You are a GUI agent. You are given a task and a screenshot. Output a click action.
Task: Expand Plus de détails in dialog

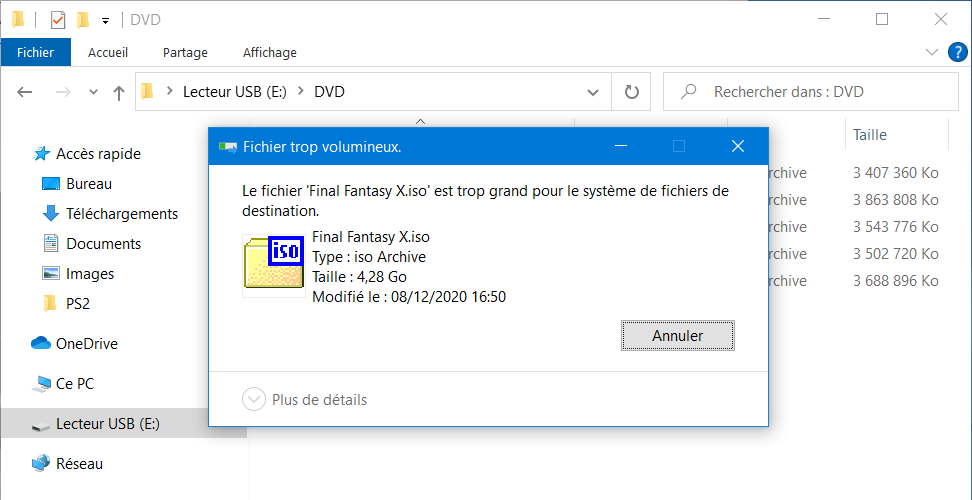pos(304,400)
